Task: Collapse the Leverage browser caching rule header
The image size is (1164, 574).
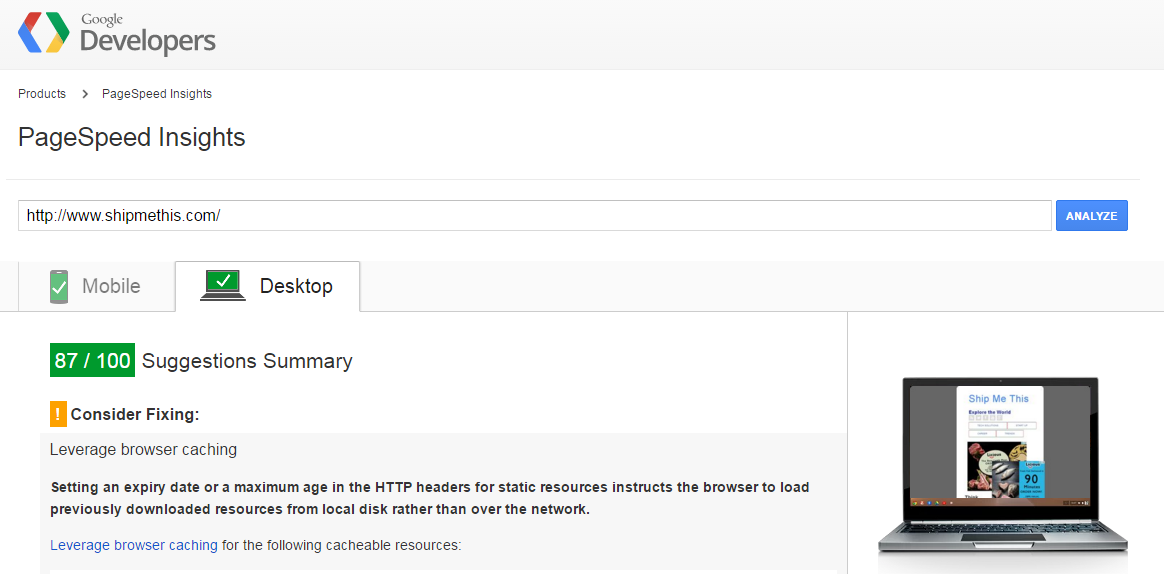Action: [144, 450]
